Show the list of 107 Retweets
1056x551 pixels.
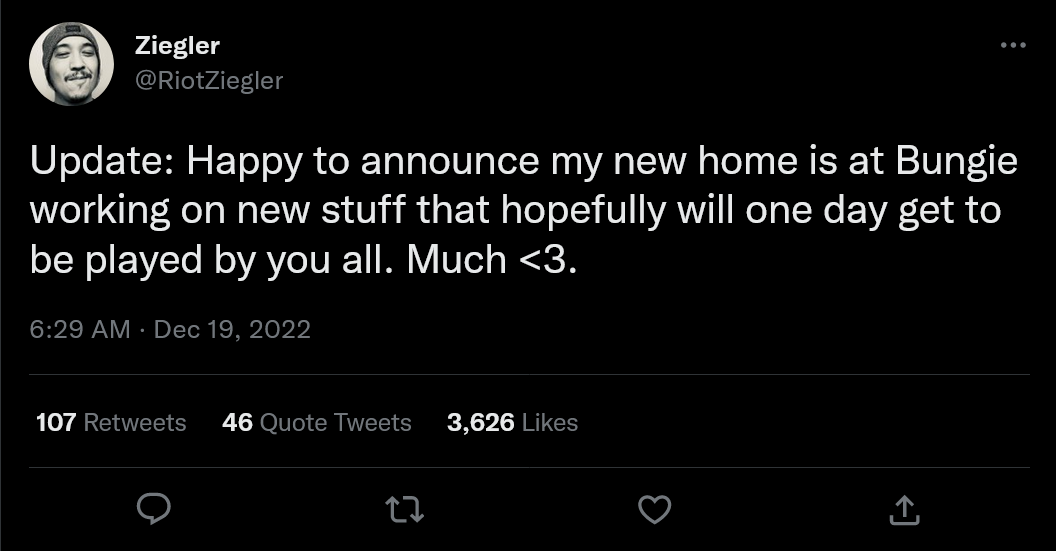111,422
